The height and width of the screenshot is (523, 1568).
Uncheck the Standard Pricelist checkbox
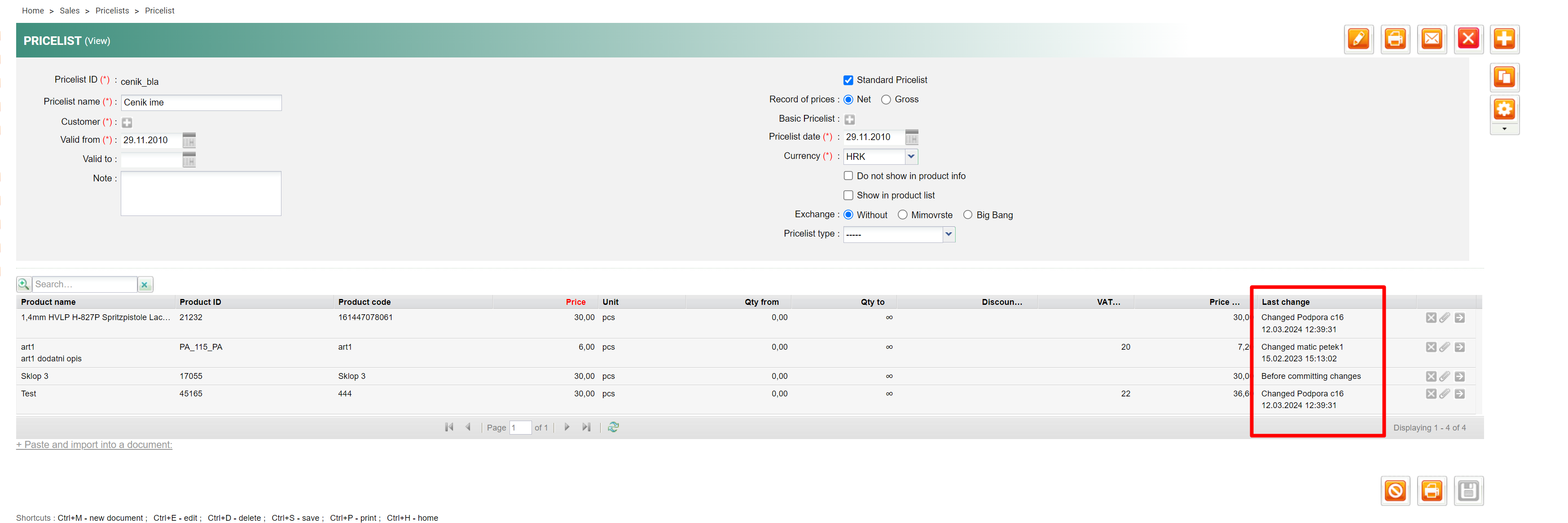coord(848,80)
